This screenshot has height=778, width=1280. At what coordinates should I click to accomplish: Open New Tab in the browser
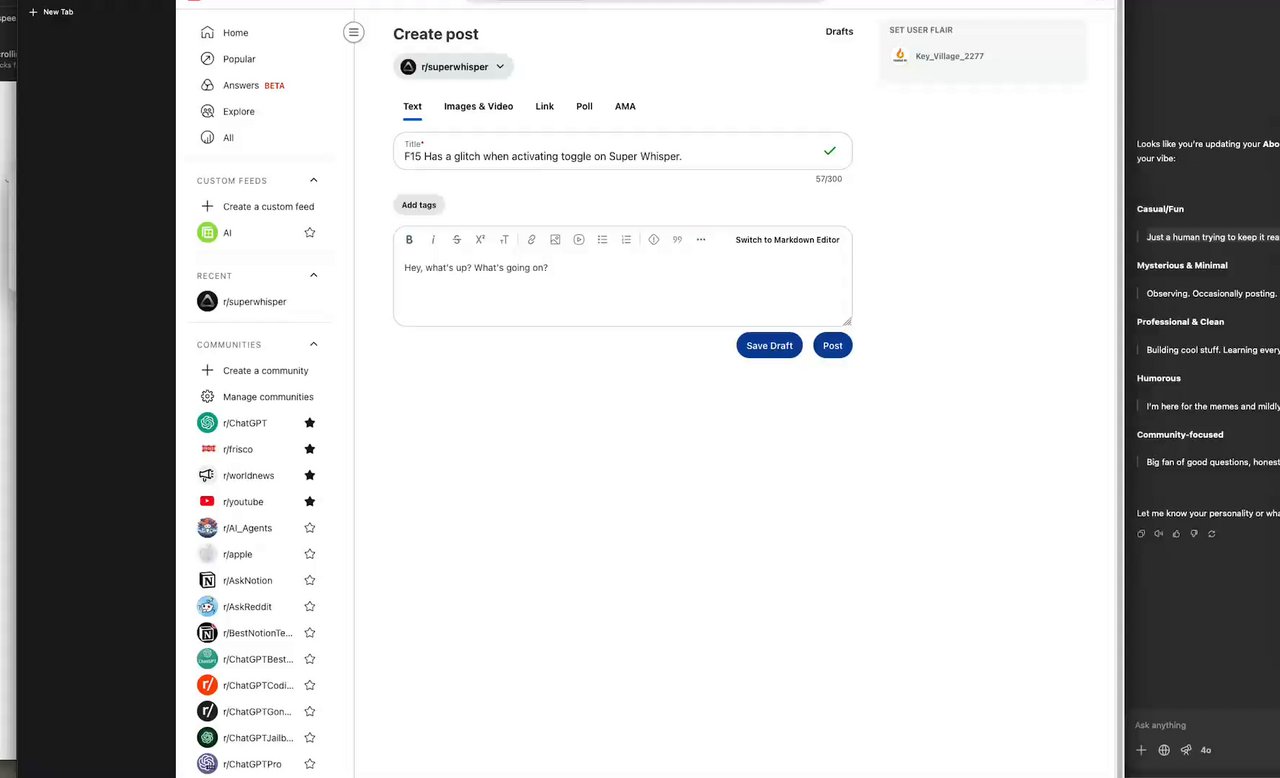pos(51,12)
